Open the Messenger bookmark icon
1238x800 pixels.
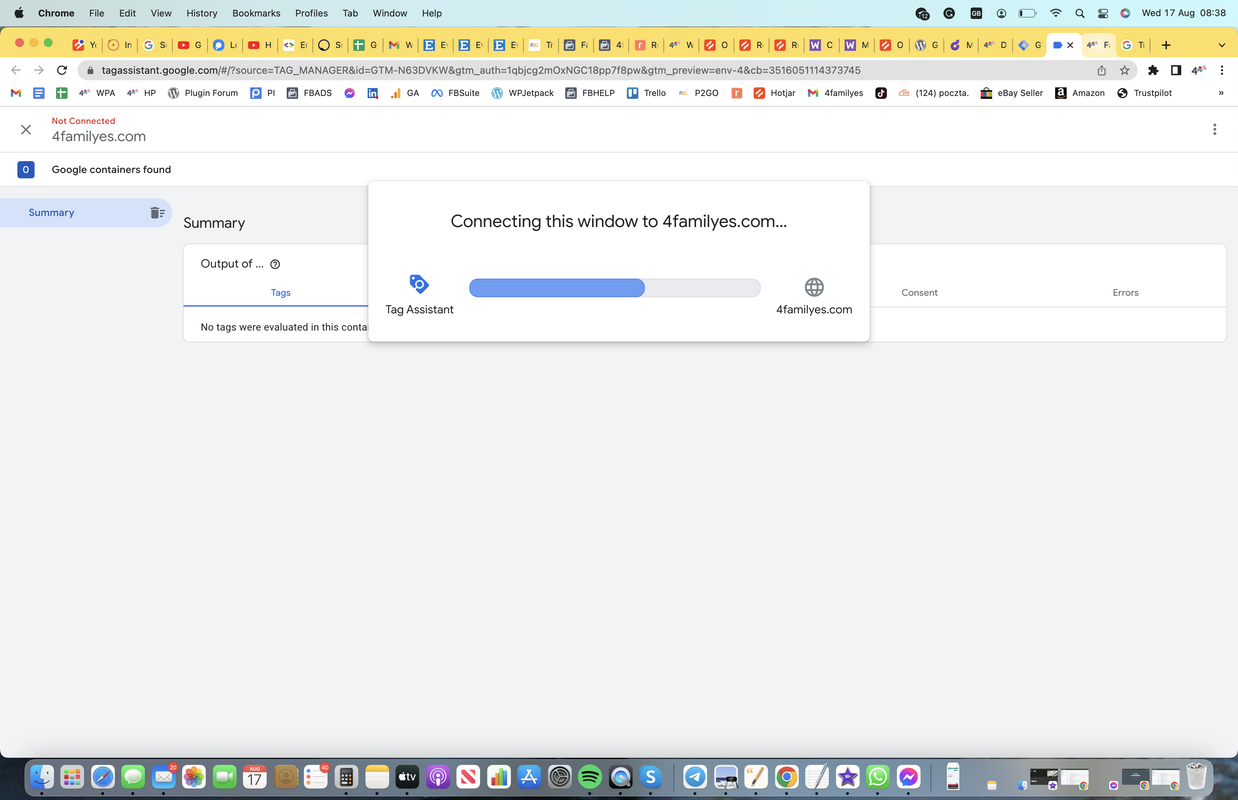point(349,93)
